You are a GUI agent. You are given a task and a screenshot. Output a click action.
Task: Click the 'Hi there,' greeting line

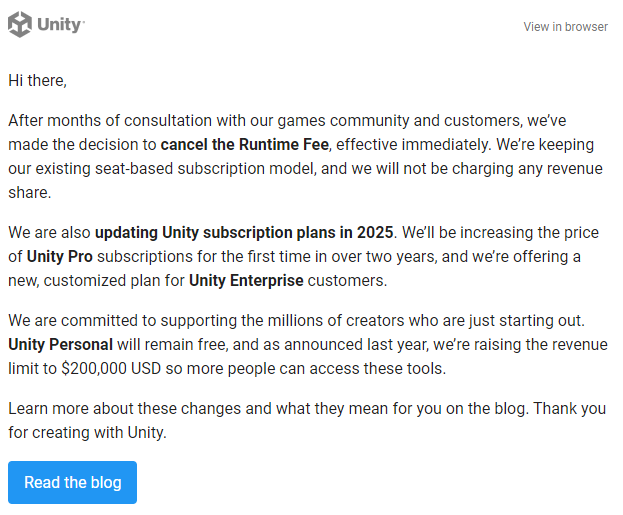(37, 79)
